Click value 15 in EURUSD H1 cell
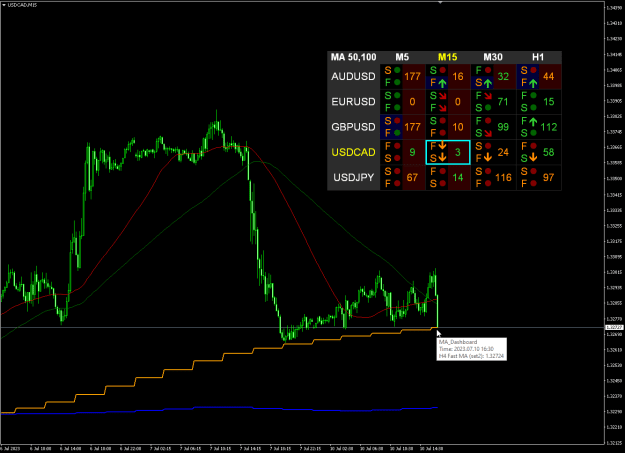The height and width of the screenshot is (453, 625). tap(549, 102)
